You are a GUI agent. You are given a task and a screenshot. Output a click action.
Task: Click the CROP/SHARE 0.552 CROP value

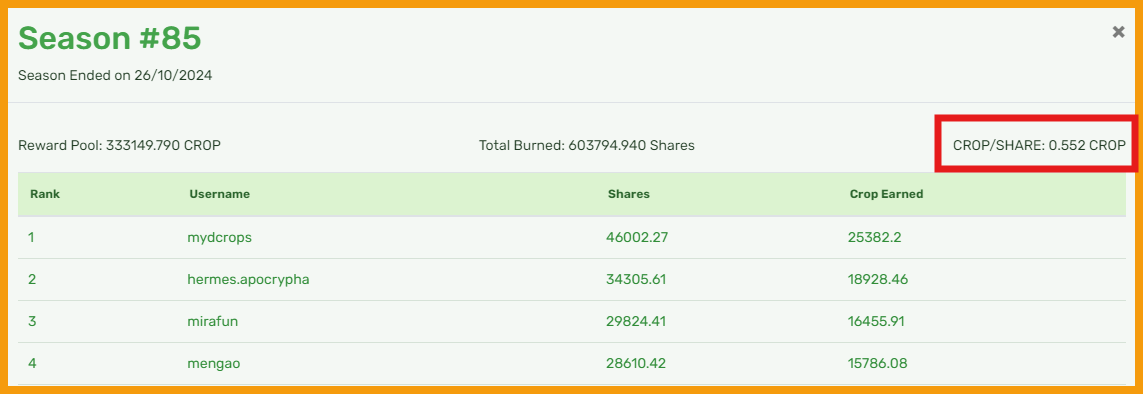[1039, 145]
